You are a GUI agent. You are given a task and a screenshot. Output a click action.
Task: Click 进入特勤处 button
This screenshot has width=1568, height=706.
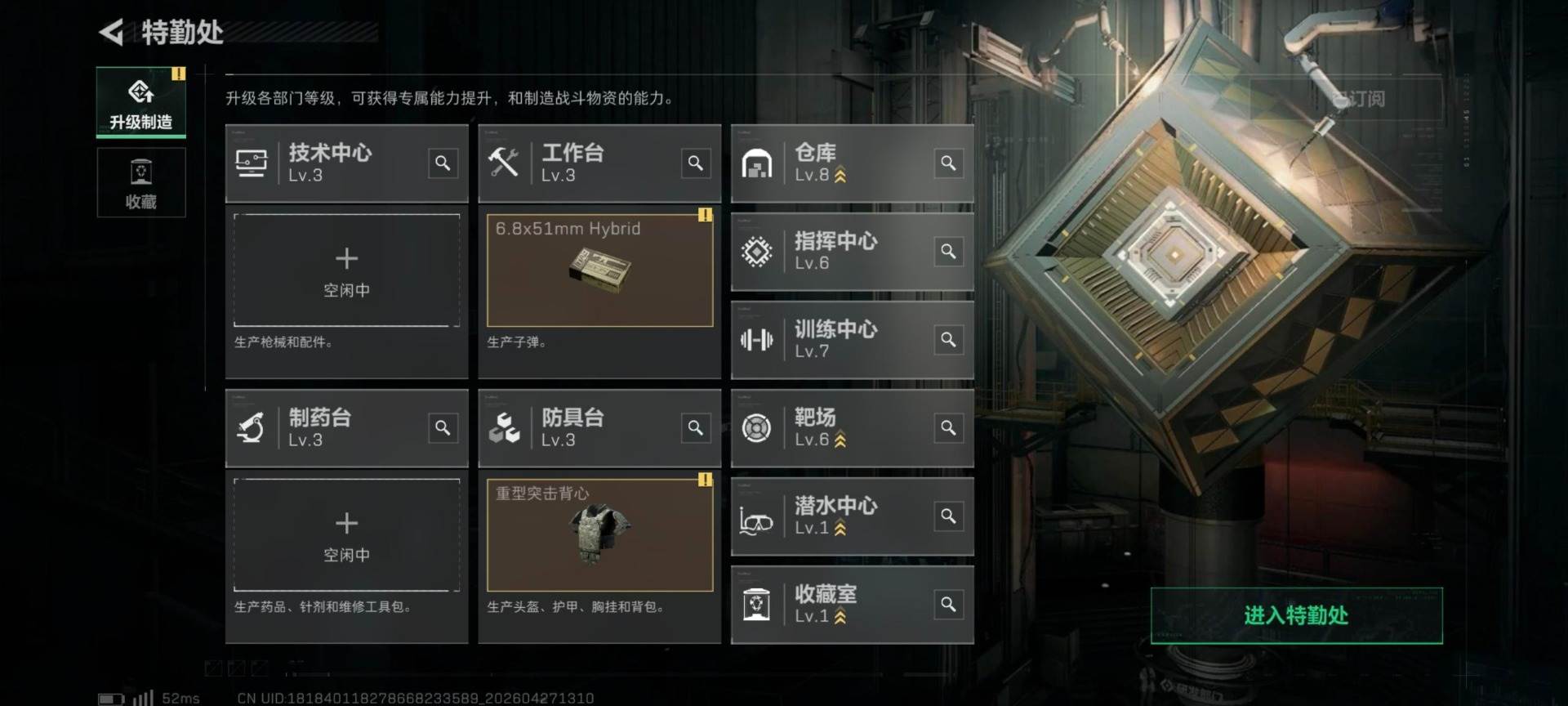click(1296, 615)
